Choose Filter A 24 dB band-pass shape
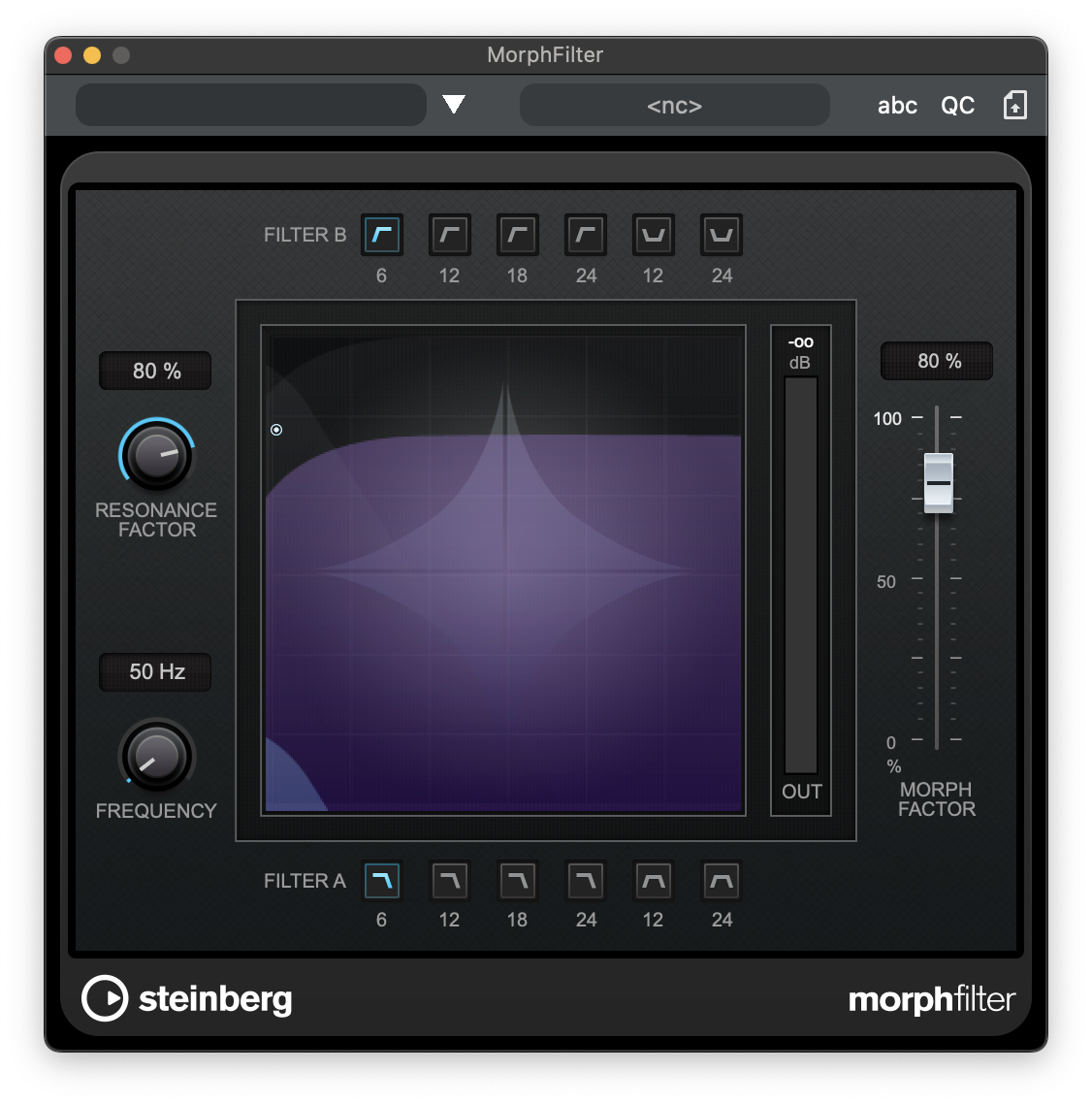 722,881
